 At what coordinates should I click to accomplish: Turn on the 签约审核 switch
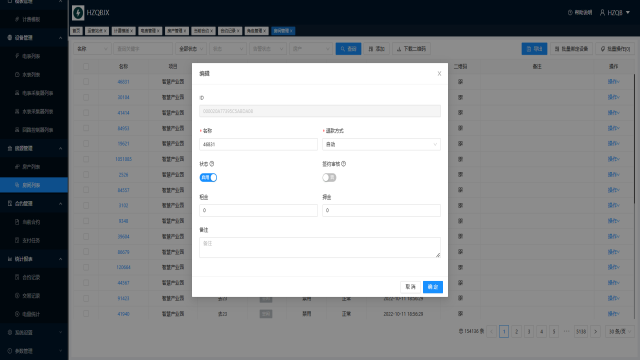(x=329, y=178)
